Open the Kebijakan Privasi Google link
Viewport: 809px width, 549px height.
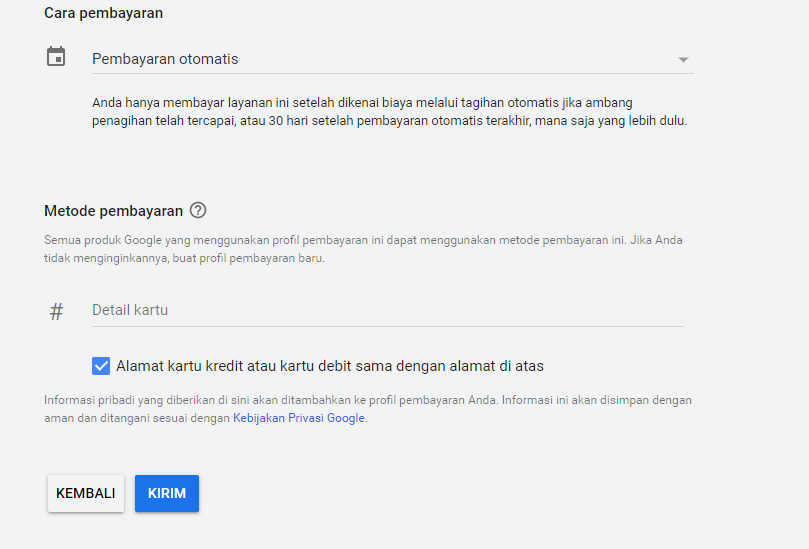(299, 418)
